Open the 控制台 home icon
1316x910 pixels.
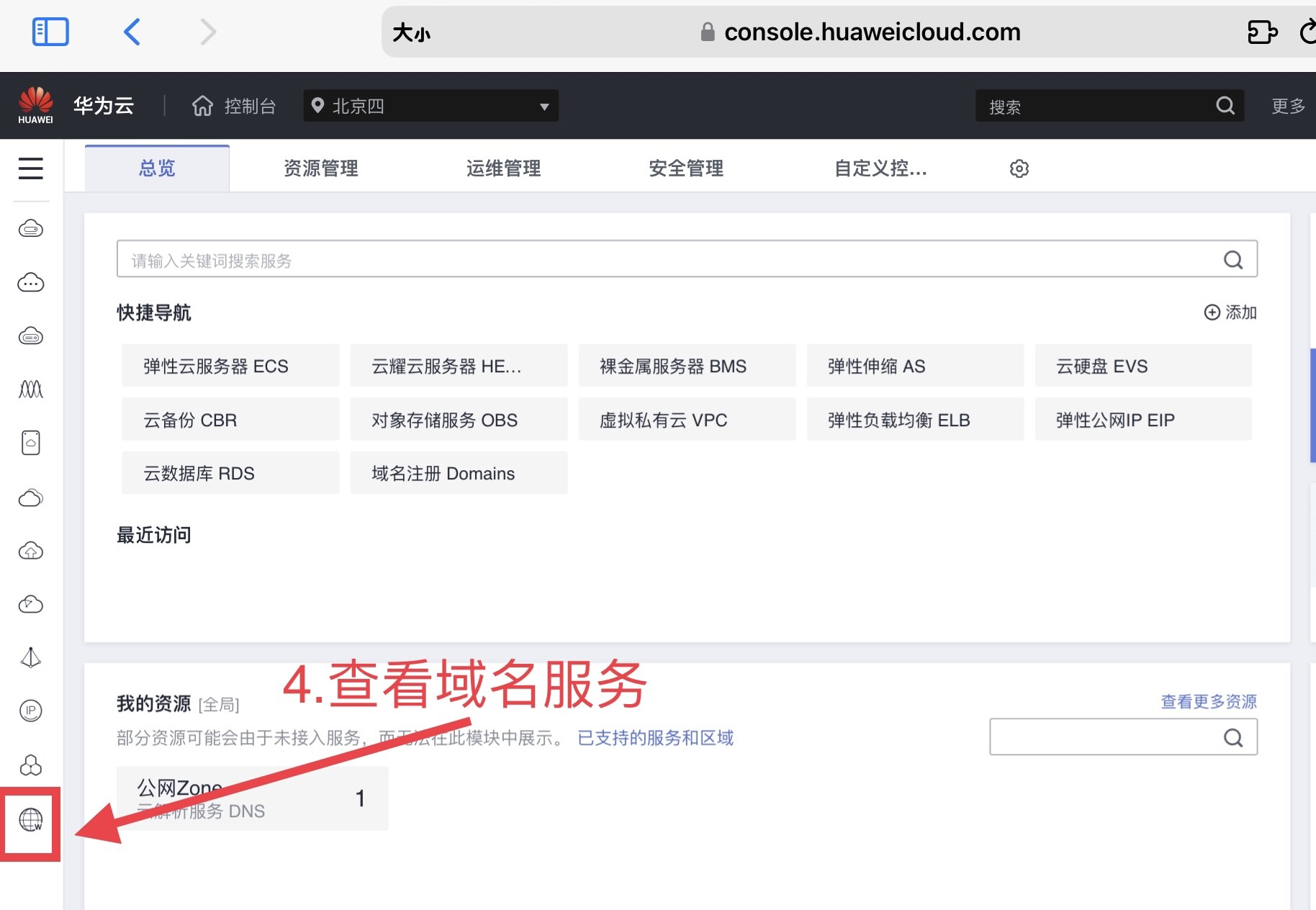coord(202,106)
